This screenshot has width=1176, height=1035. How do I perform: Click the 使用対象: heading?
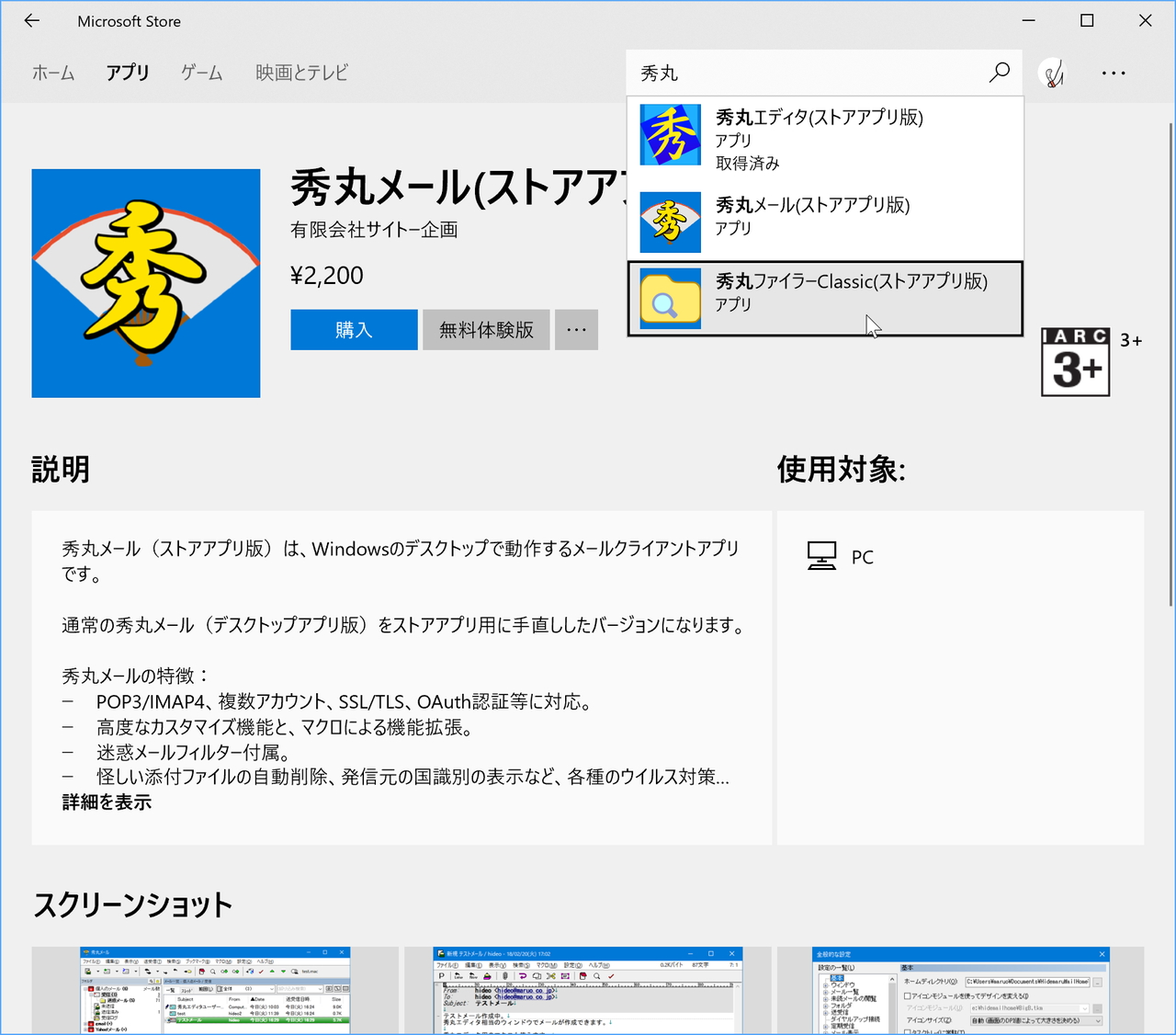[x=841, y=470]
